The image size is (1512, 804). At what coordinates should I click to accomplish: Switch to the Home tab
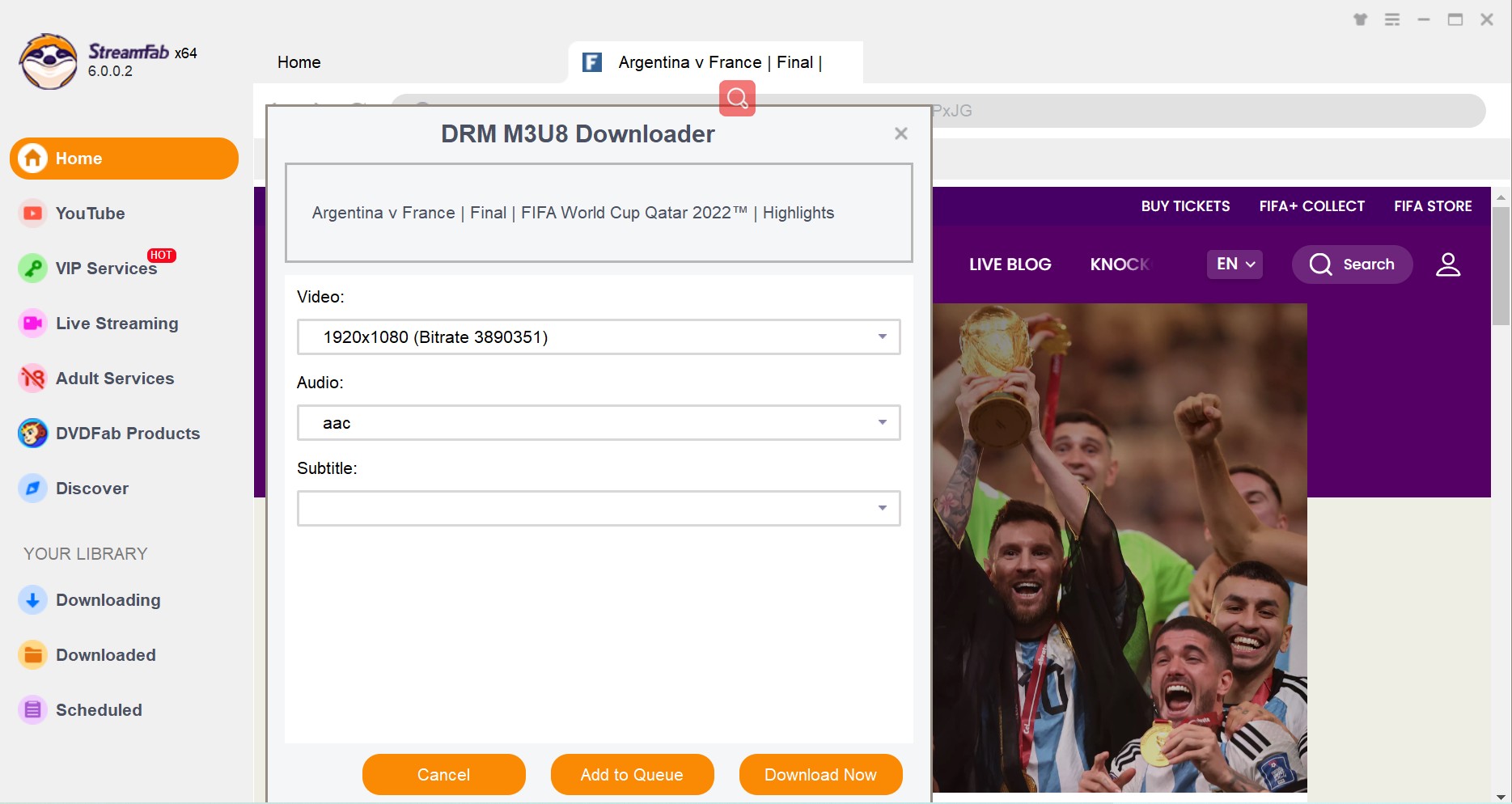pyautogui.click(x=299, y=62)
